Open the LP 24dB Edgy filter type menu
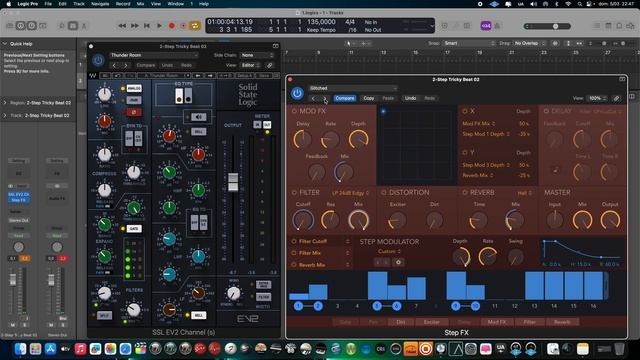The width and height of the screenshot is (640, 360). 351,193
